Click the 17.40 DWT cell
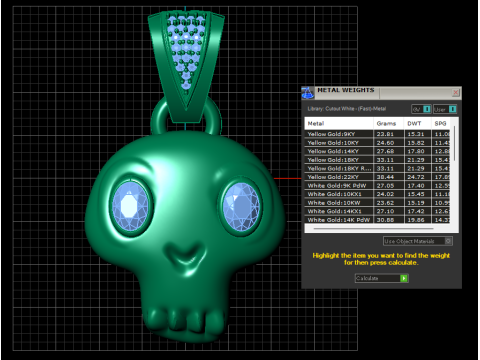The height and width of the screenshot is (360, 480). tap(417, 186)
